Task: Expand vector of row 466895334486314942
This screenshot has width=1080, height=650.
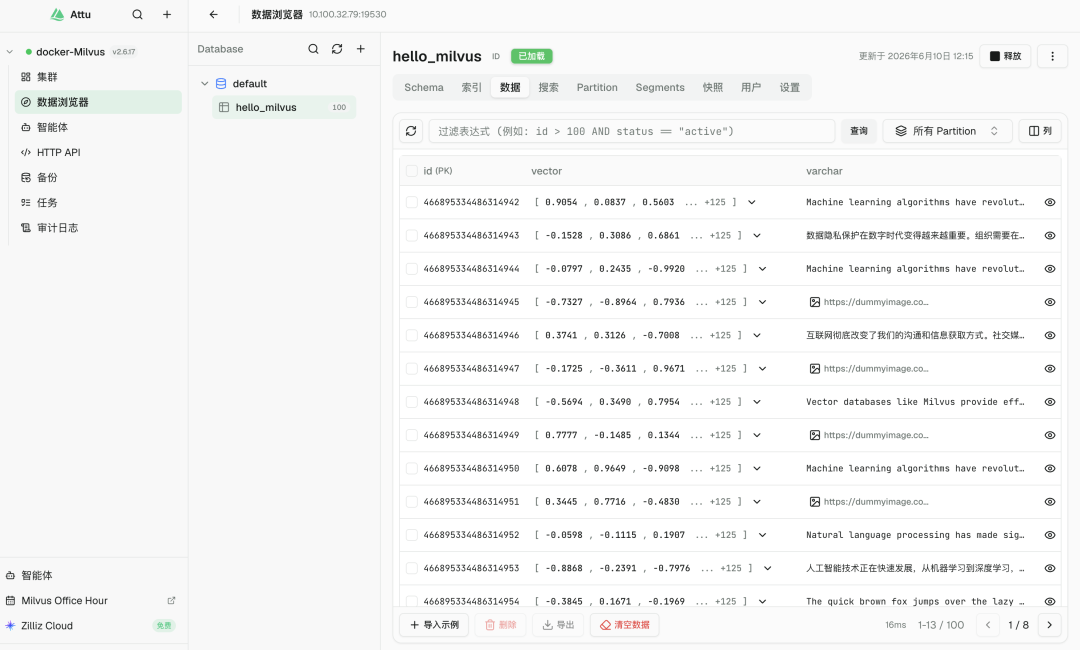Action: pos(751,202)
